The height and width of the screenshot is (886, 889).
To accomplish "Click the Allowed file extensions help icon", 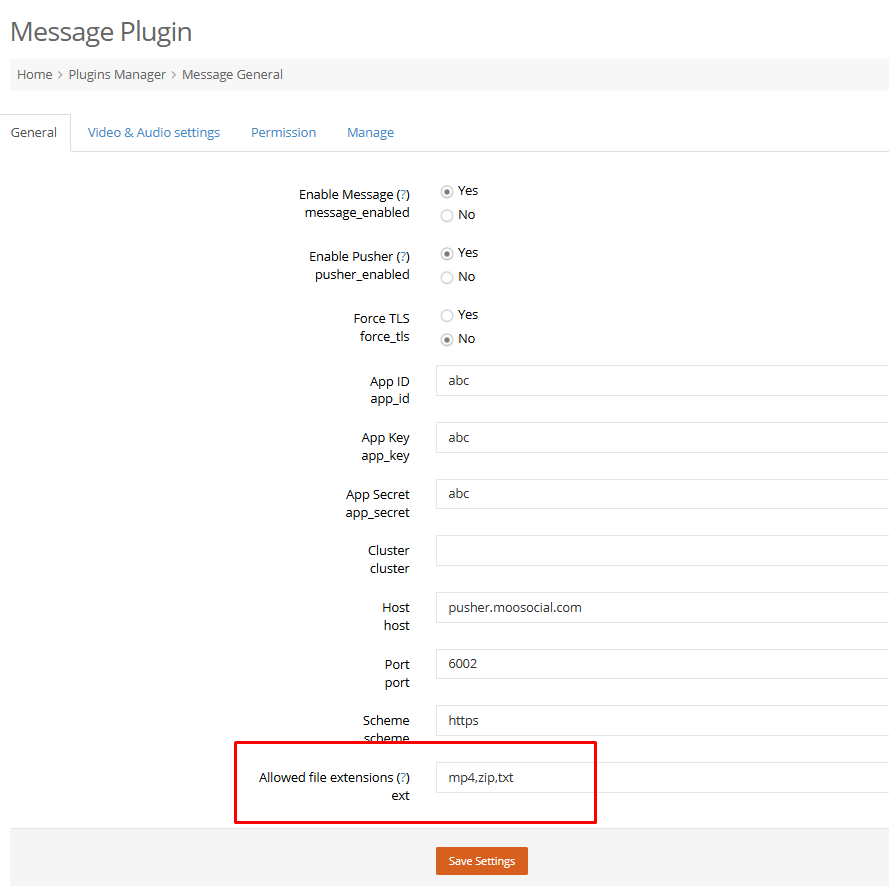I will pos(403,778).
